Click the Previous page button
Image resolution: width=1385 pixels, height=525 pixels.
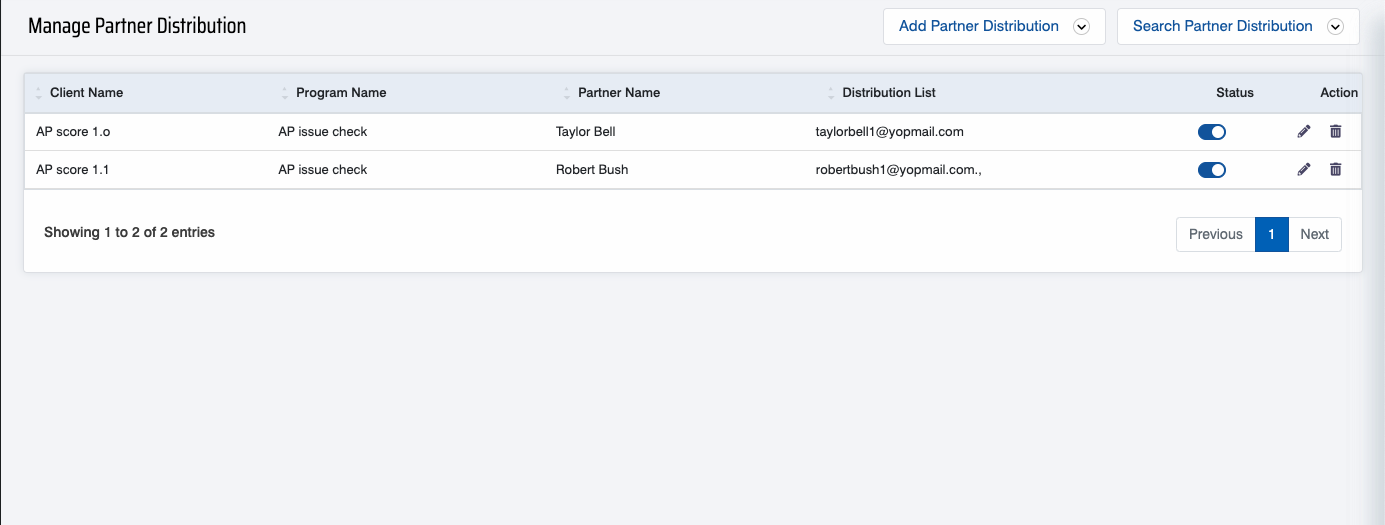coord(1216,234)
